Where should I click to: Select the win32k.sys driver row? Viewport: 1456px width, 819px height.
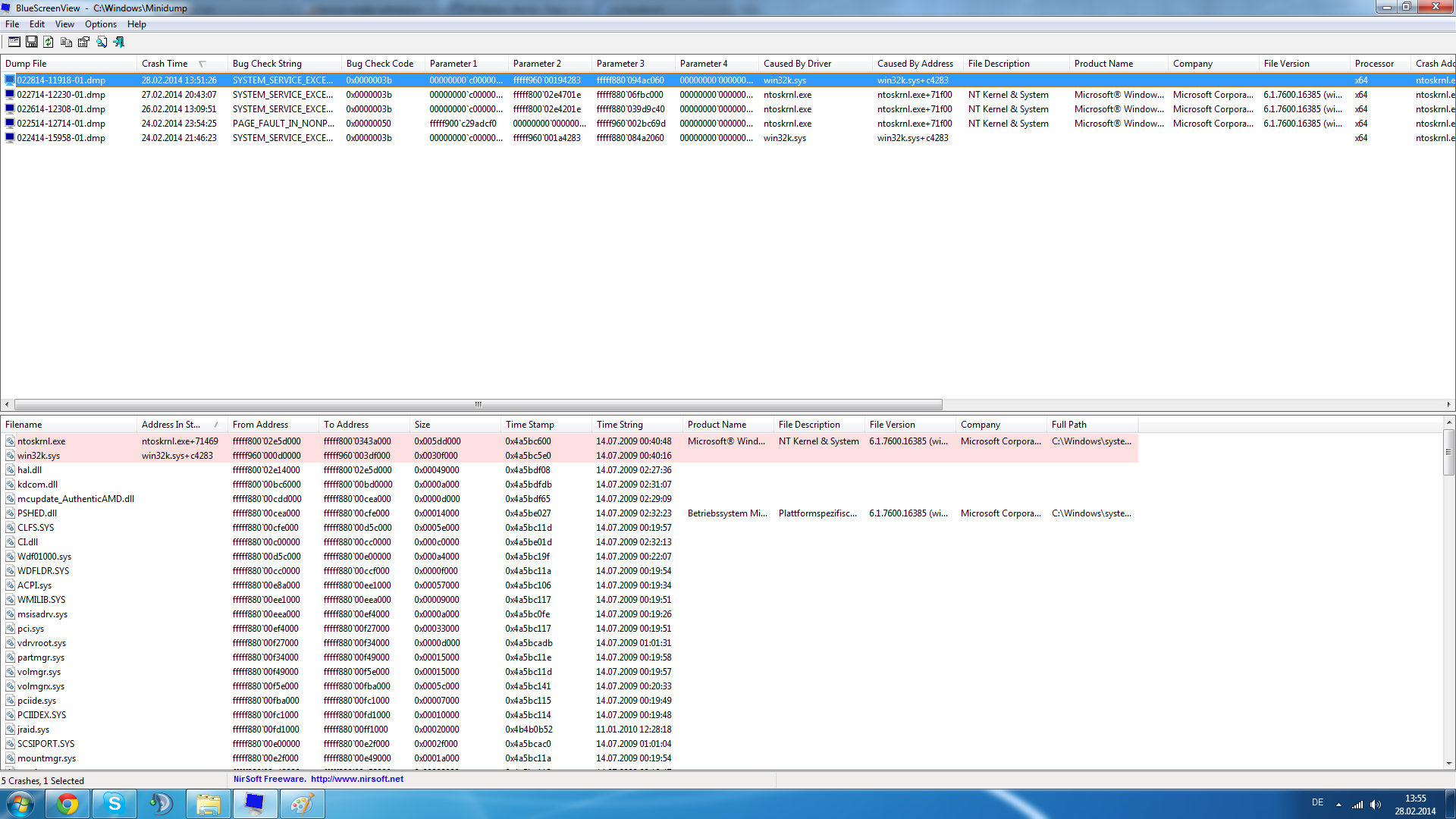point(39,456)
